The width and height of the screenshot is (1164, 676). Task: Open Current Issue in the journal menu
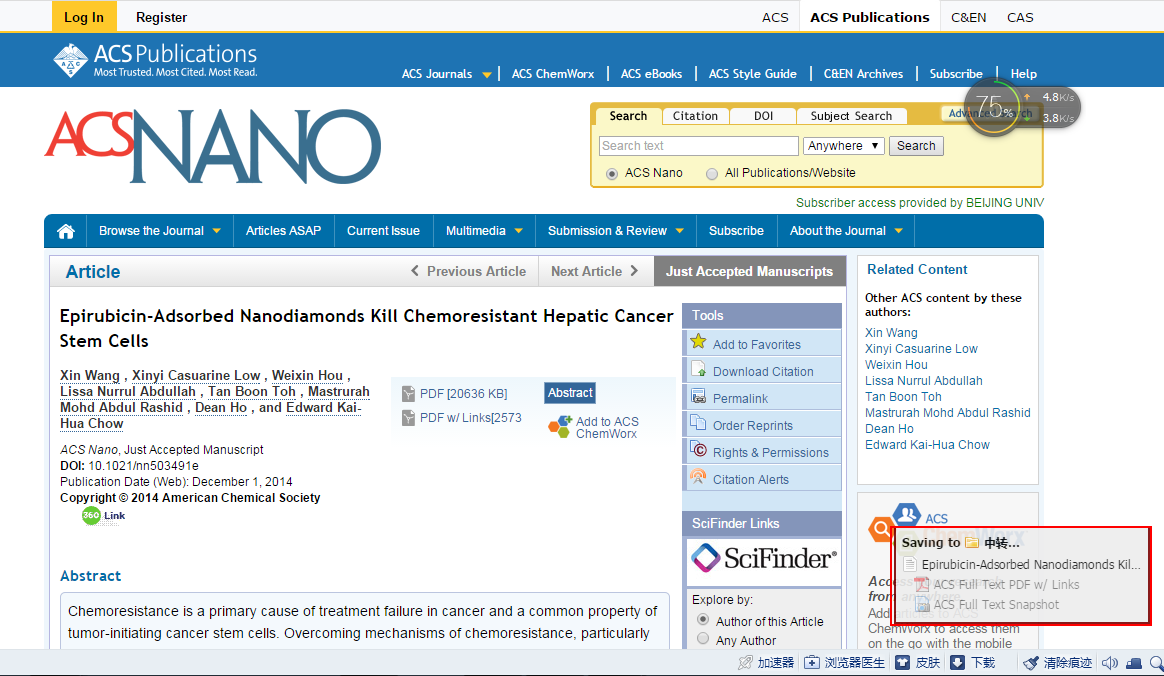click(x=383, y=231)
